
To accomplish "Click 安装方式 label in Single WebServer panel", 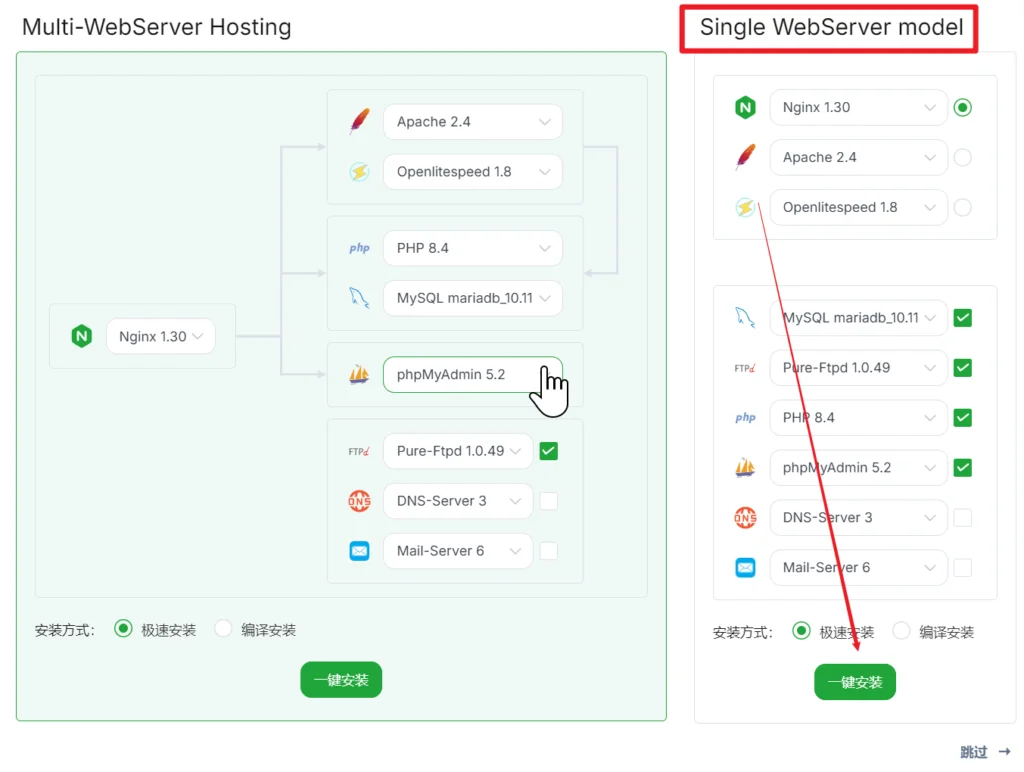I will click(x=743, y=632).
